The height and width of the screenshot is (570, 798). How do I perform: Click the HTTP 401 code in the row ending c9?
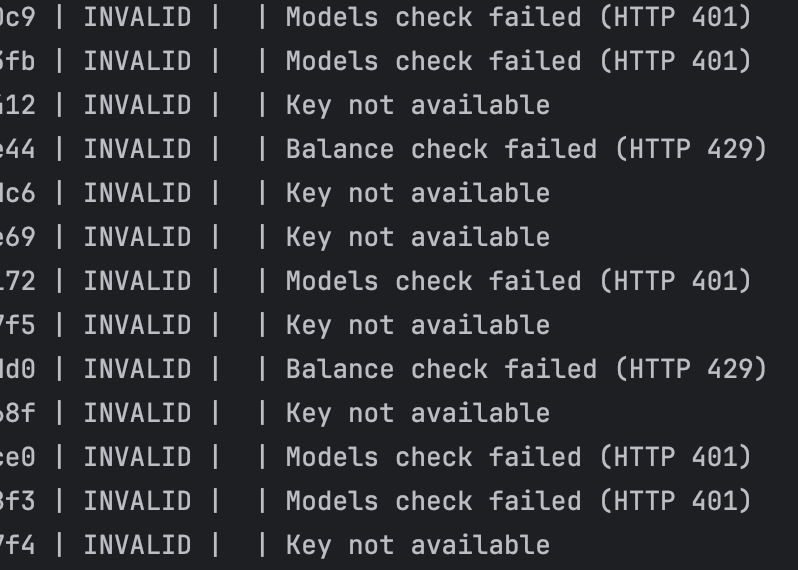coord(676,17)
